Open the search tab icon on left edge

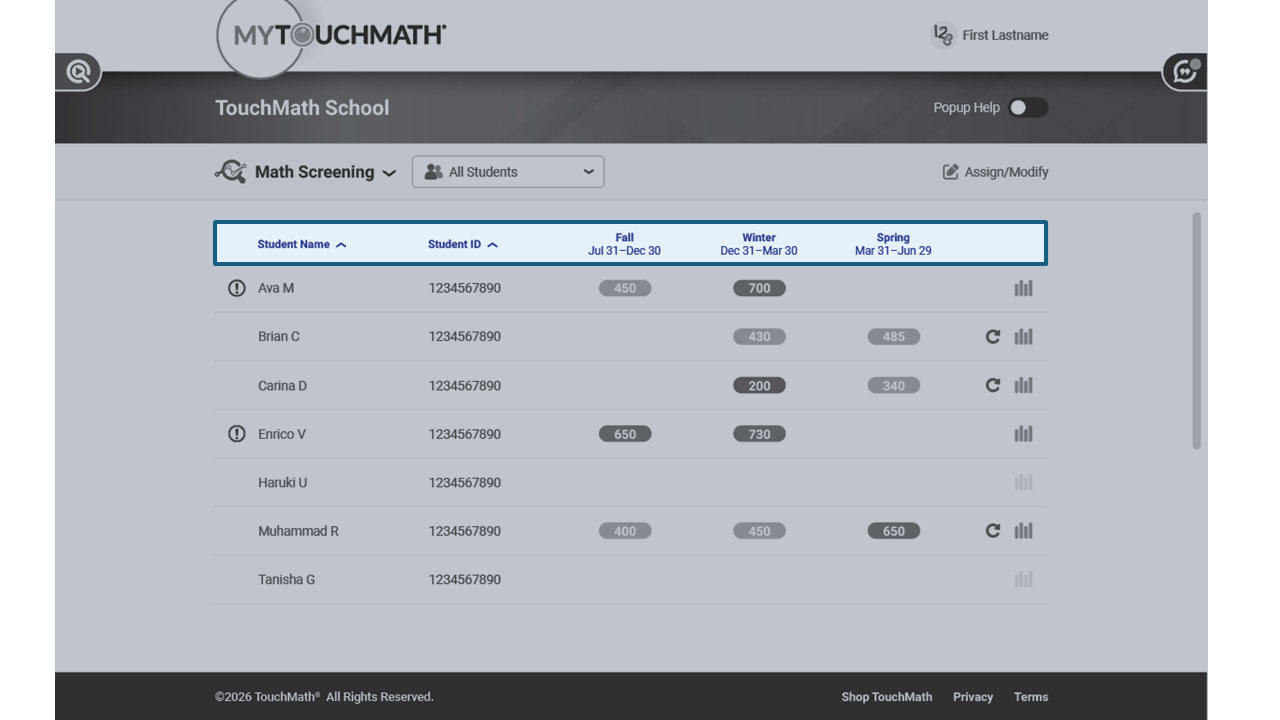coord(78,72)
